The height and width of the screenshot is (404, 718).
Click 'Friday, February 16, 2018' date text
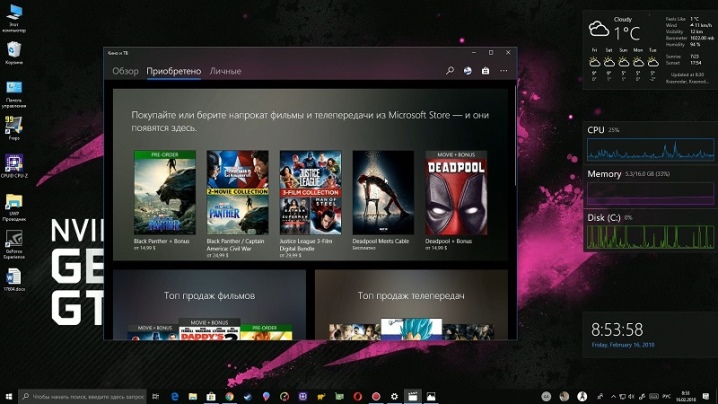pos(623,344)
